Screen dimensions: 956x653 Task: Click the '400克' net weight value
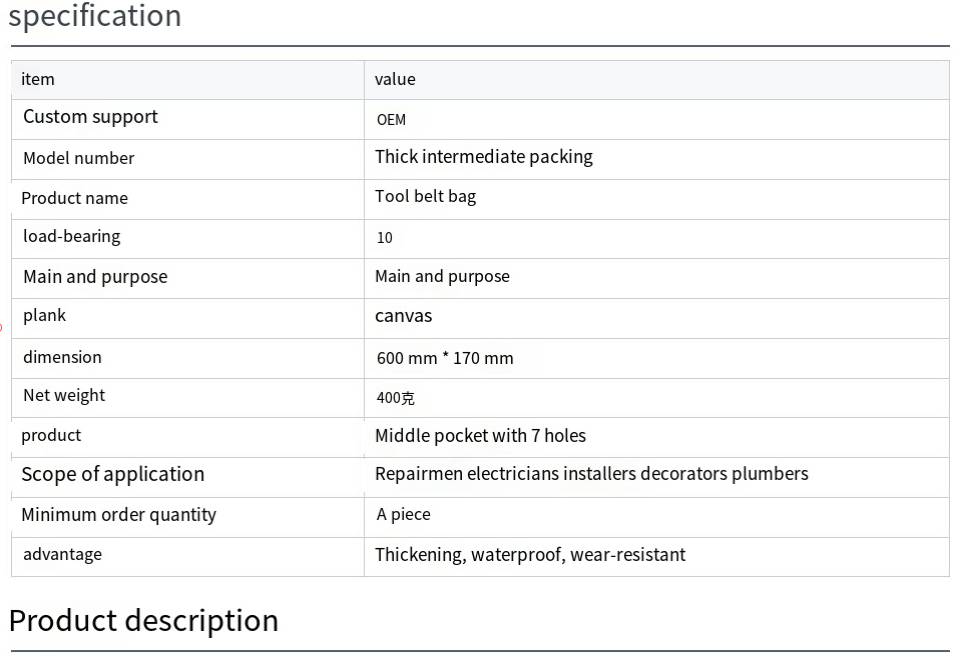(396, 398)
